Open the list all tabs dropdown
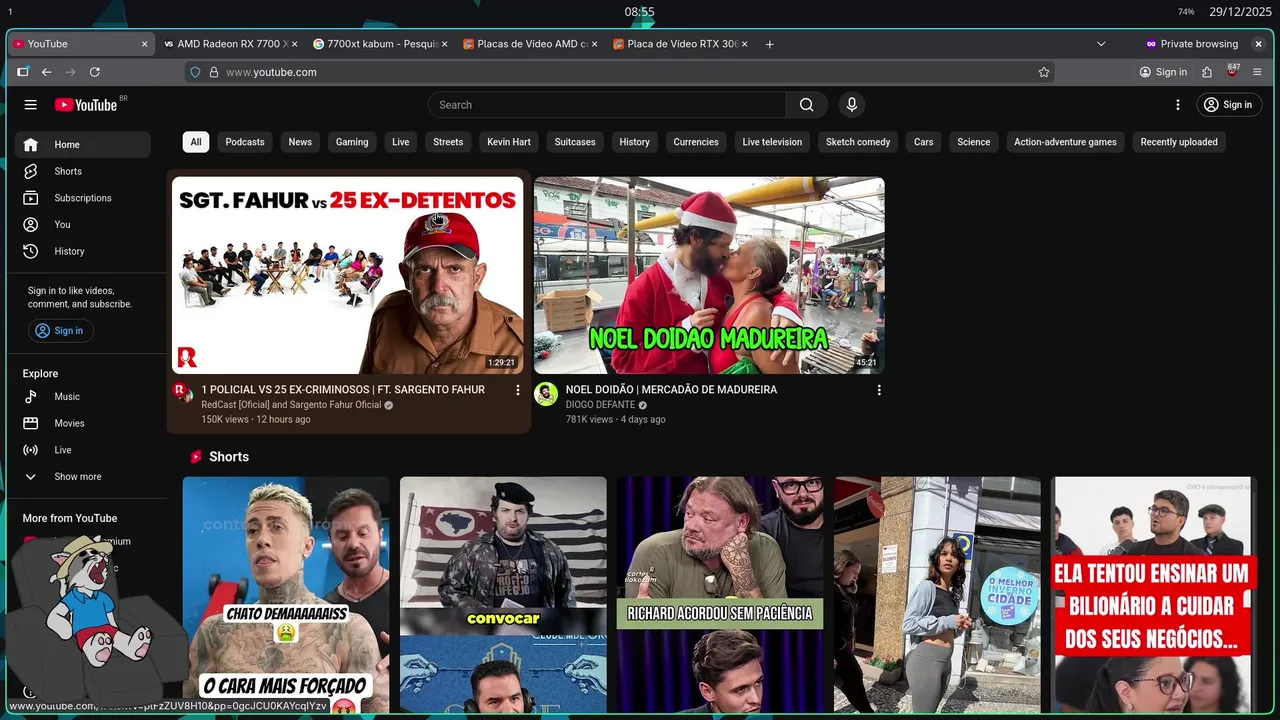 pos(1101,44)
